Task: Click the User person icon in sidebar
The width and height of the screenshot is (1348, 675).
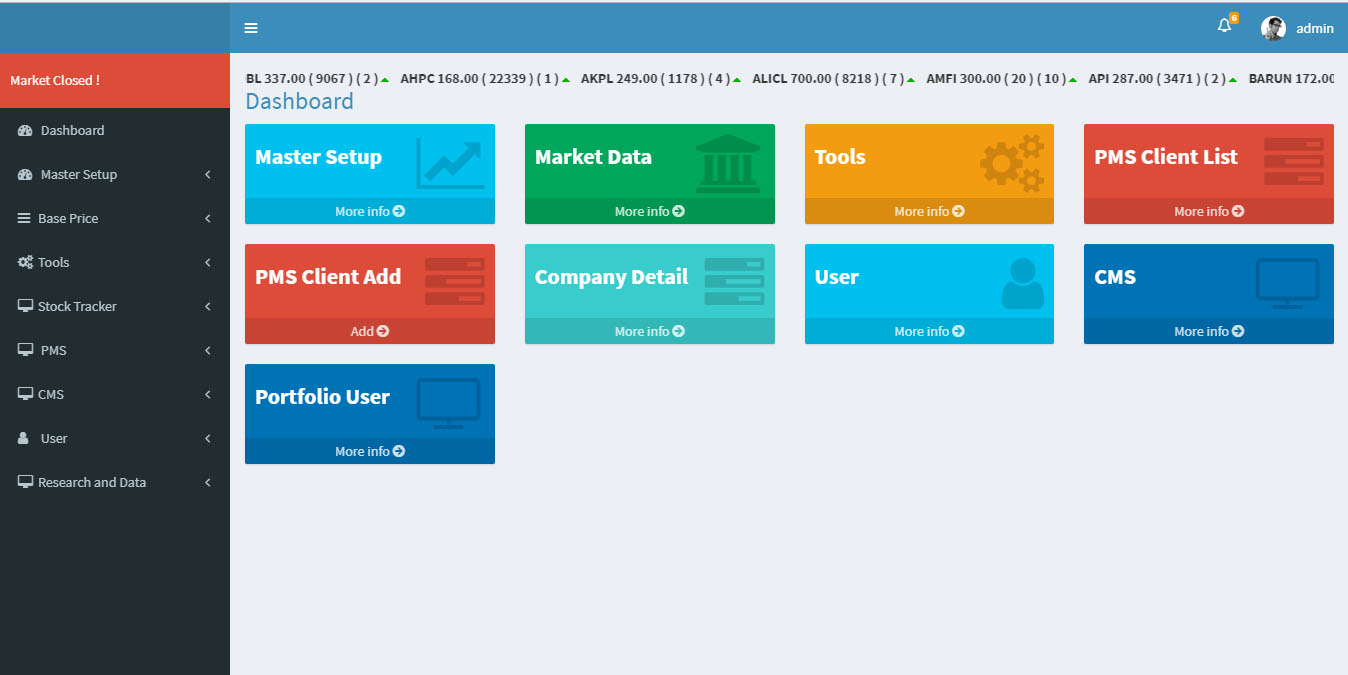Action: (24, 438)
